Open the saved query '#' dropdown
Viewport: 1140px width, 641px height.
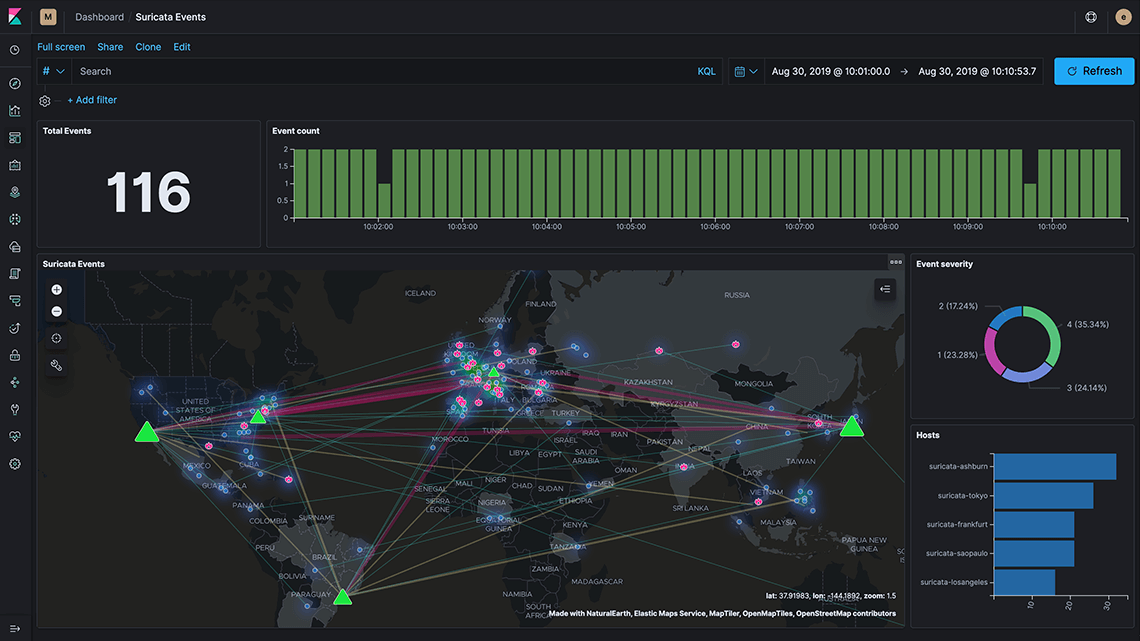(x=54, y=71)
